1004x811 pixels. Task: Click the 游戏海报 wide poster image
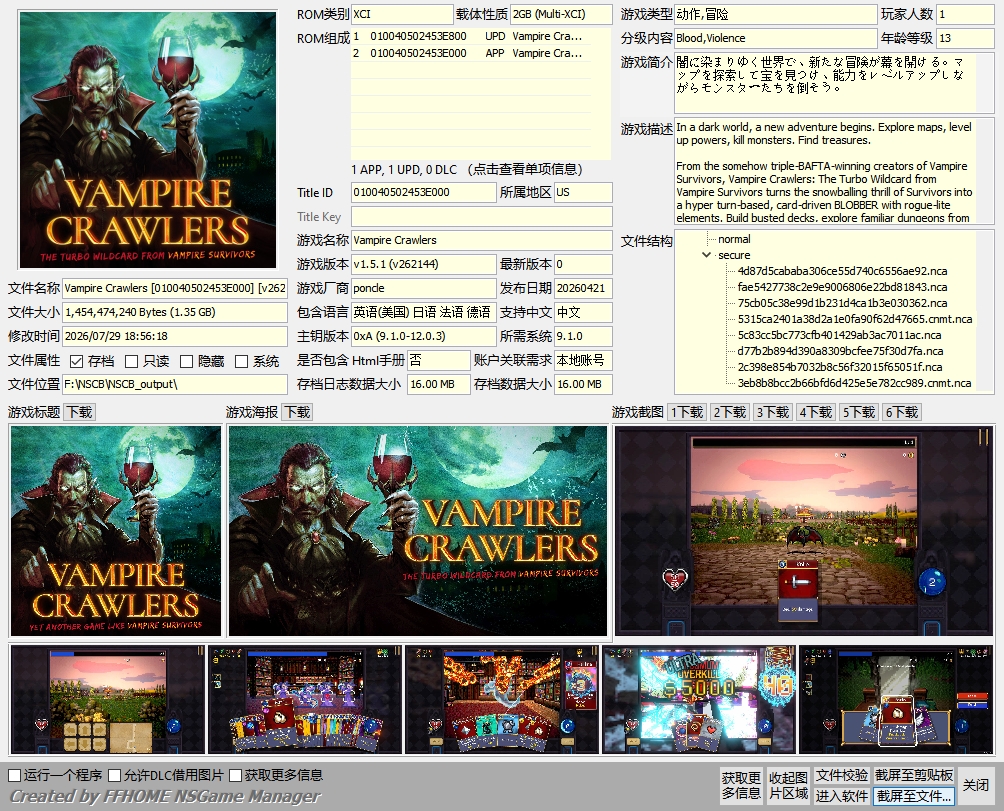click(x=417, y=531)
